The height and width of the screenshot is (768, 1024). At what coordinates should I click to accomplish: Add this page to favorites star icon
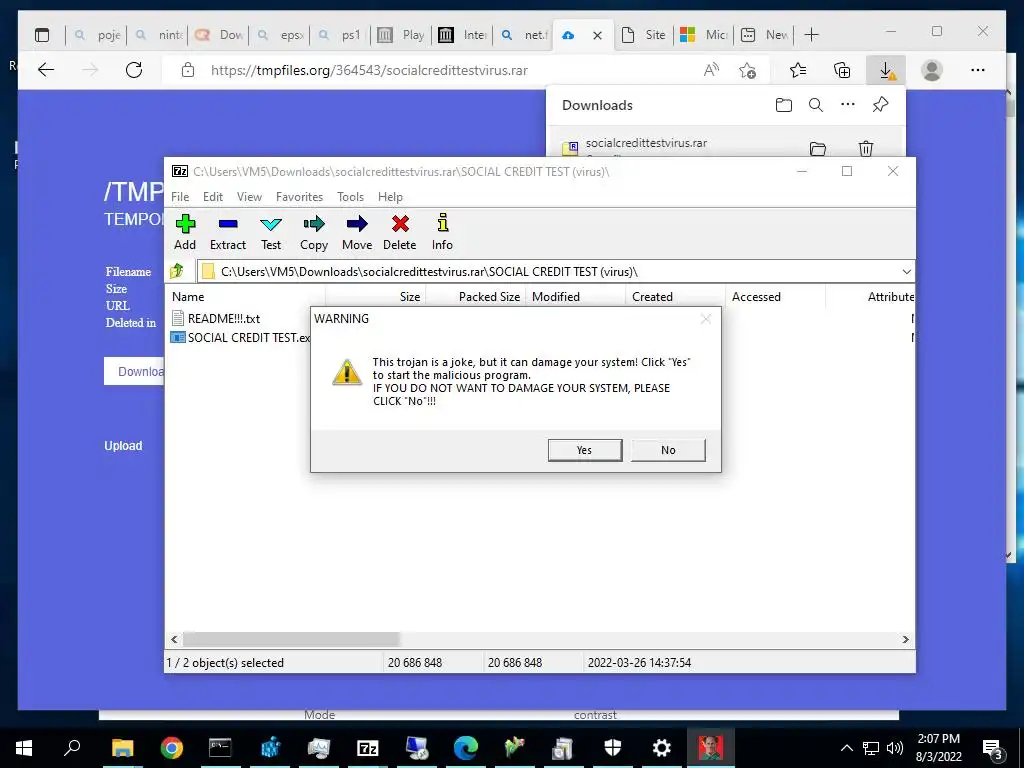pyautogui.click(x=748, y=70)
